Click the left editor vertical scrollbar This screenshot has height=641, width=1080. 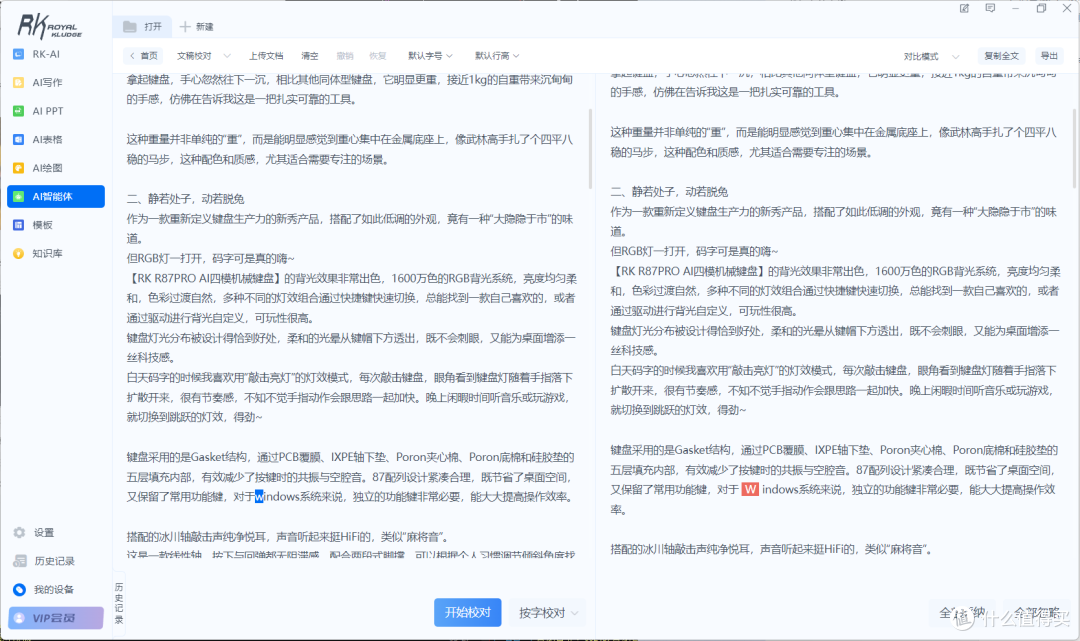590,148
